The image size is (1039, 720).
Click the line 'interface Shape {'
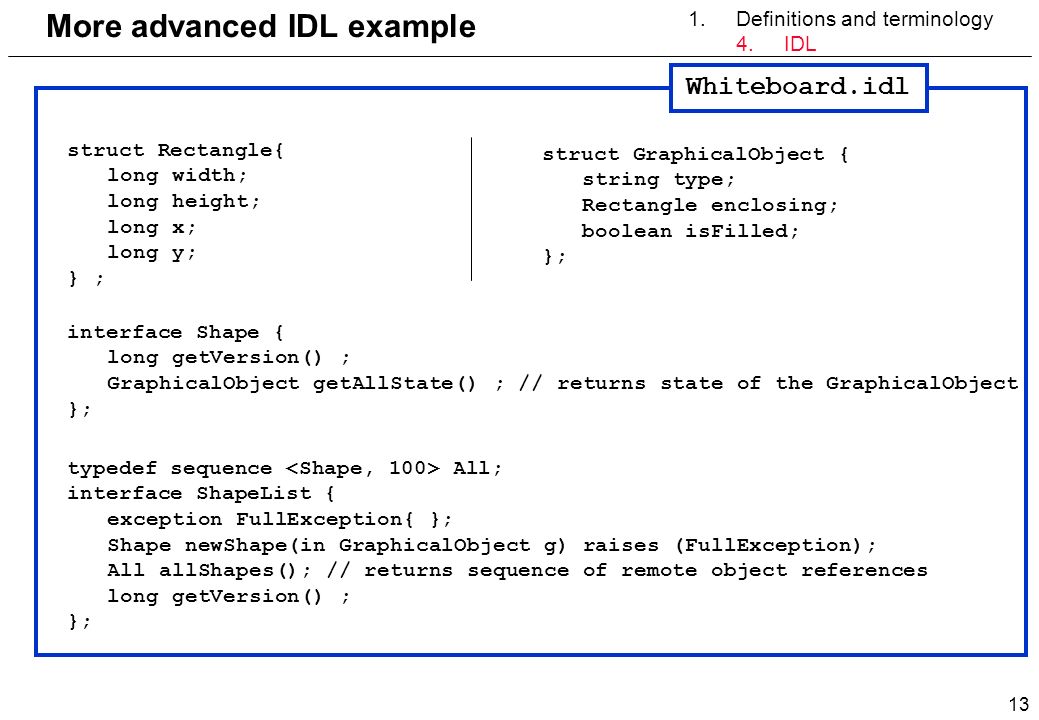point(176,333)
